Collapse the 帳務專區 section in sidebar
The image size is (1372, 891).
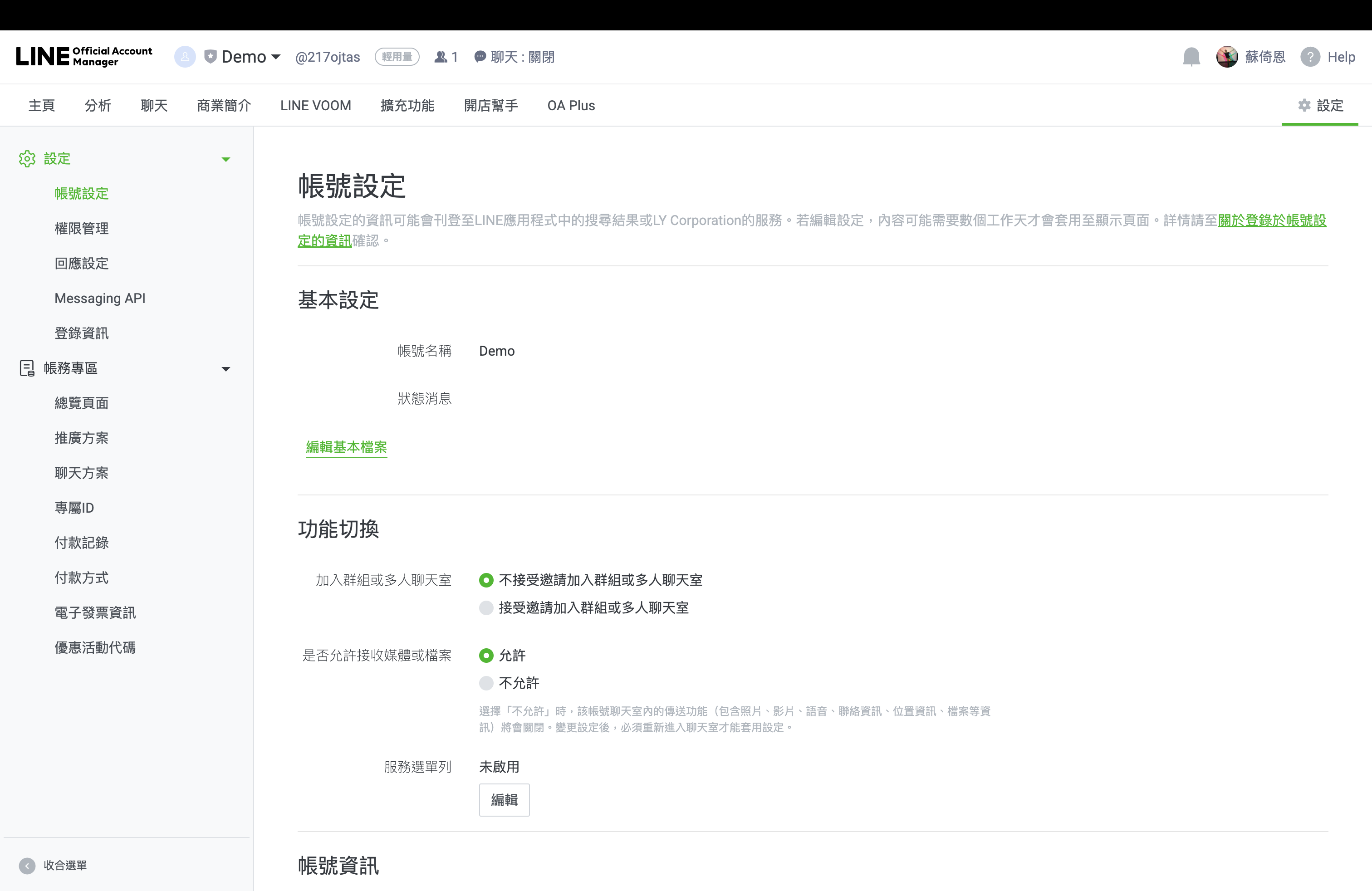click(x=226, y=368)
